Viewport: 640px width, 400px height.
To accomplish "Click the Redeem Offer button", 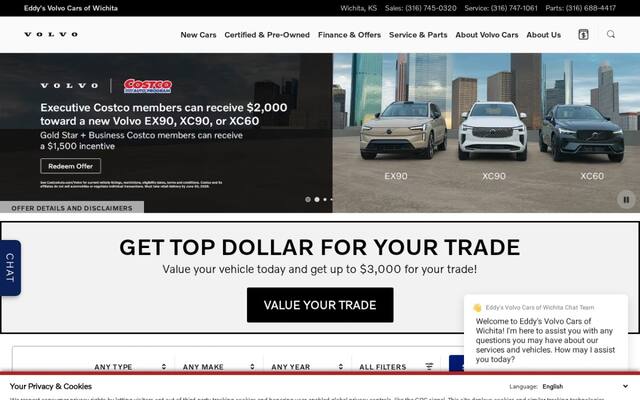I will coord(71,166).
